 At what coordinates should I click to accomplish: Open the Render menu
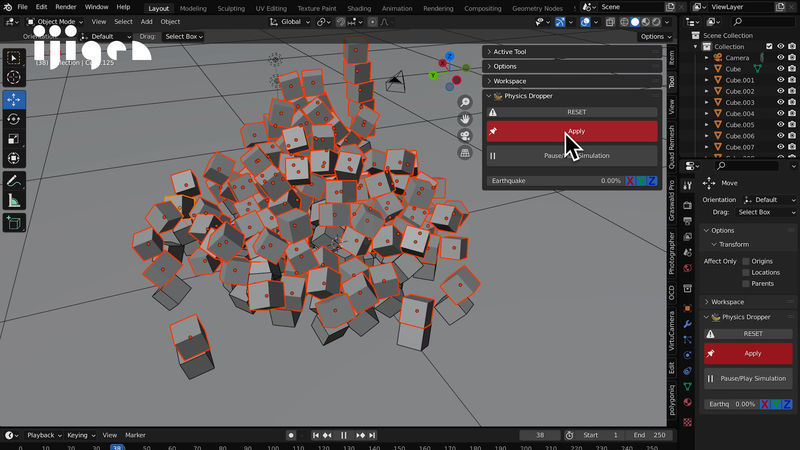66,7
